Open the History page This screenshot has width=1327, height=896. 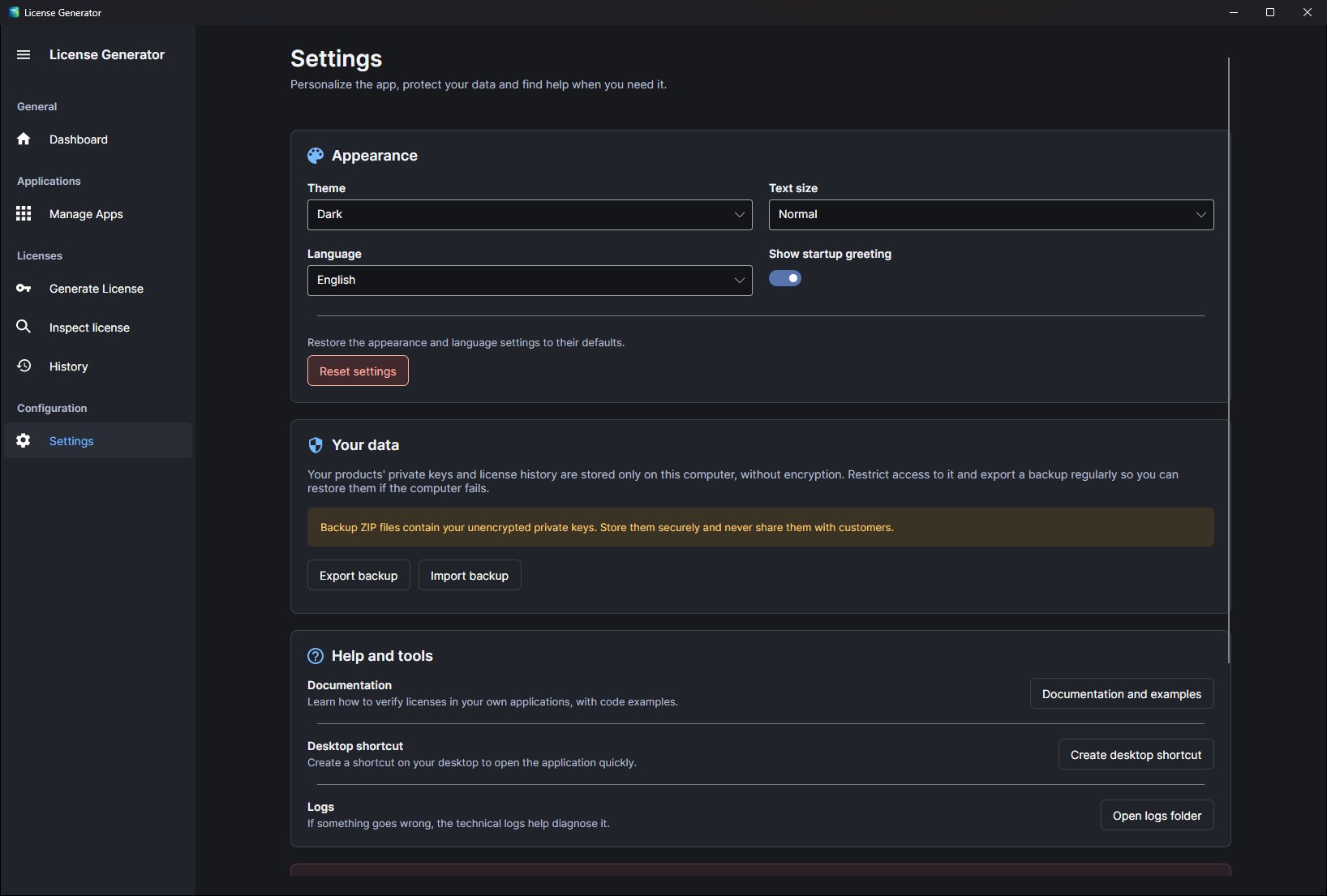pos(98,367)
